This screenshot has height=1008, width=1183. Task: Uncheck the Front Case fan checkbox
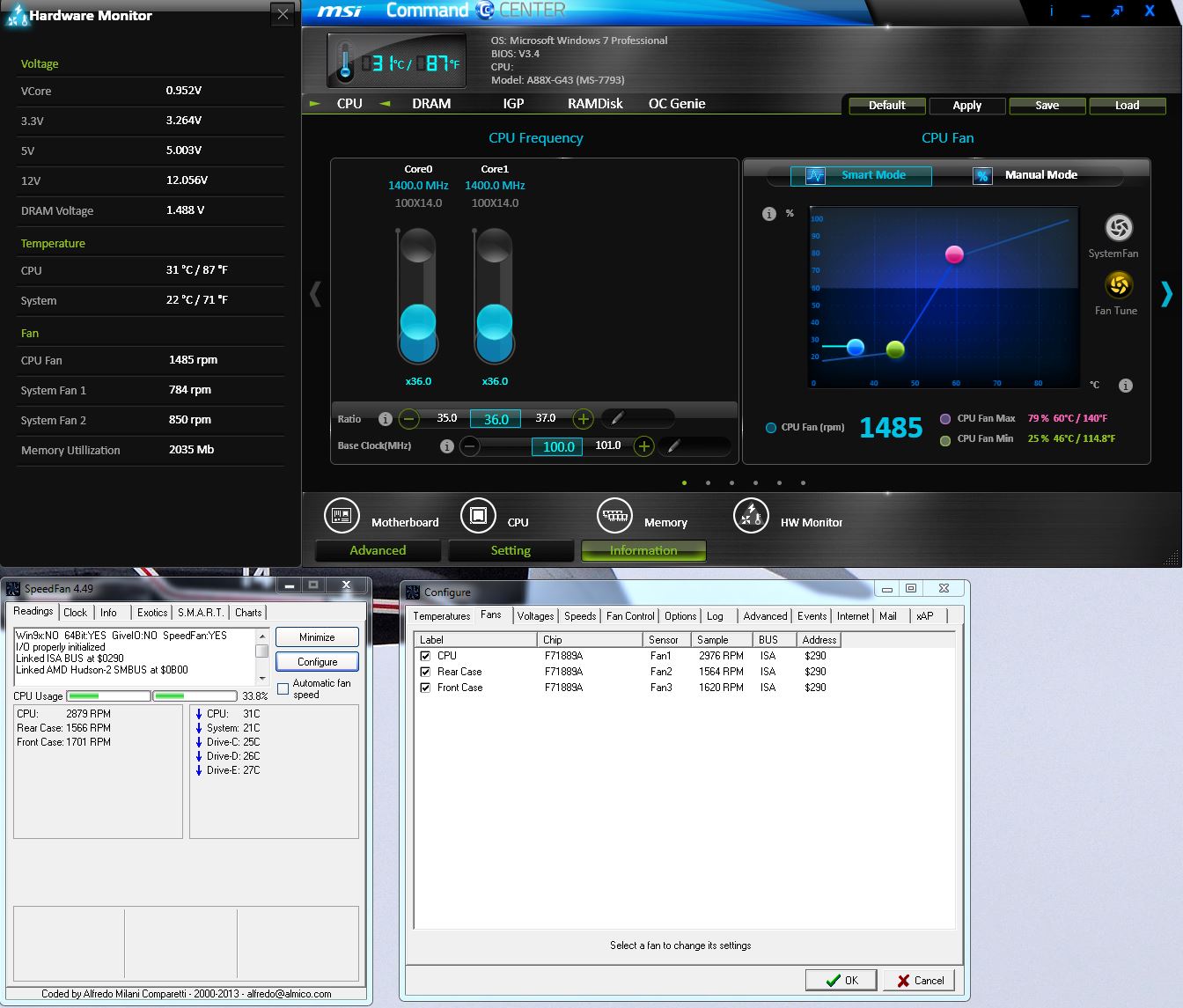[425, 688]
